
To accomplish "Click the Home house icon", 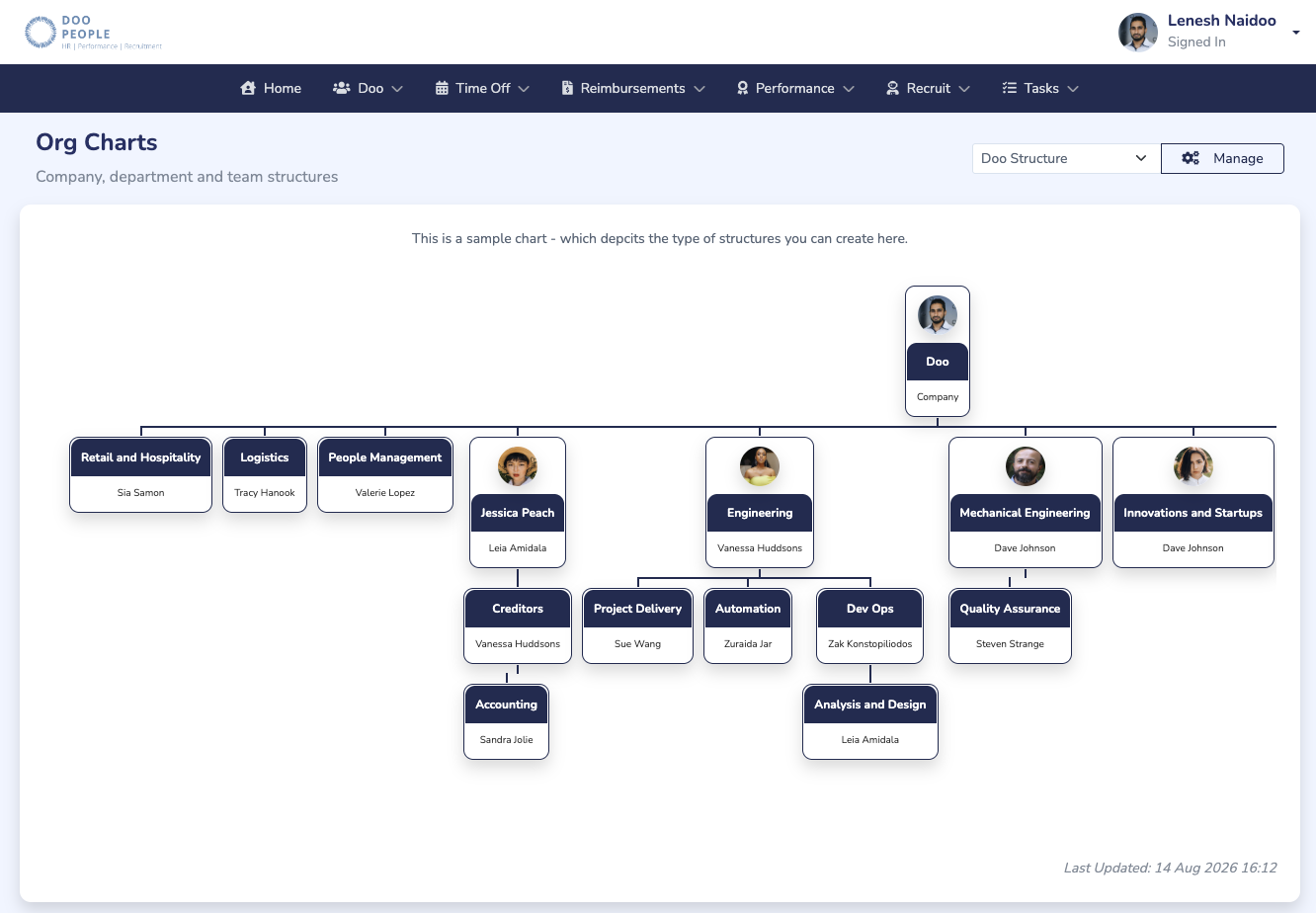I will click(248, 88).
